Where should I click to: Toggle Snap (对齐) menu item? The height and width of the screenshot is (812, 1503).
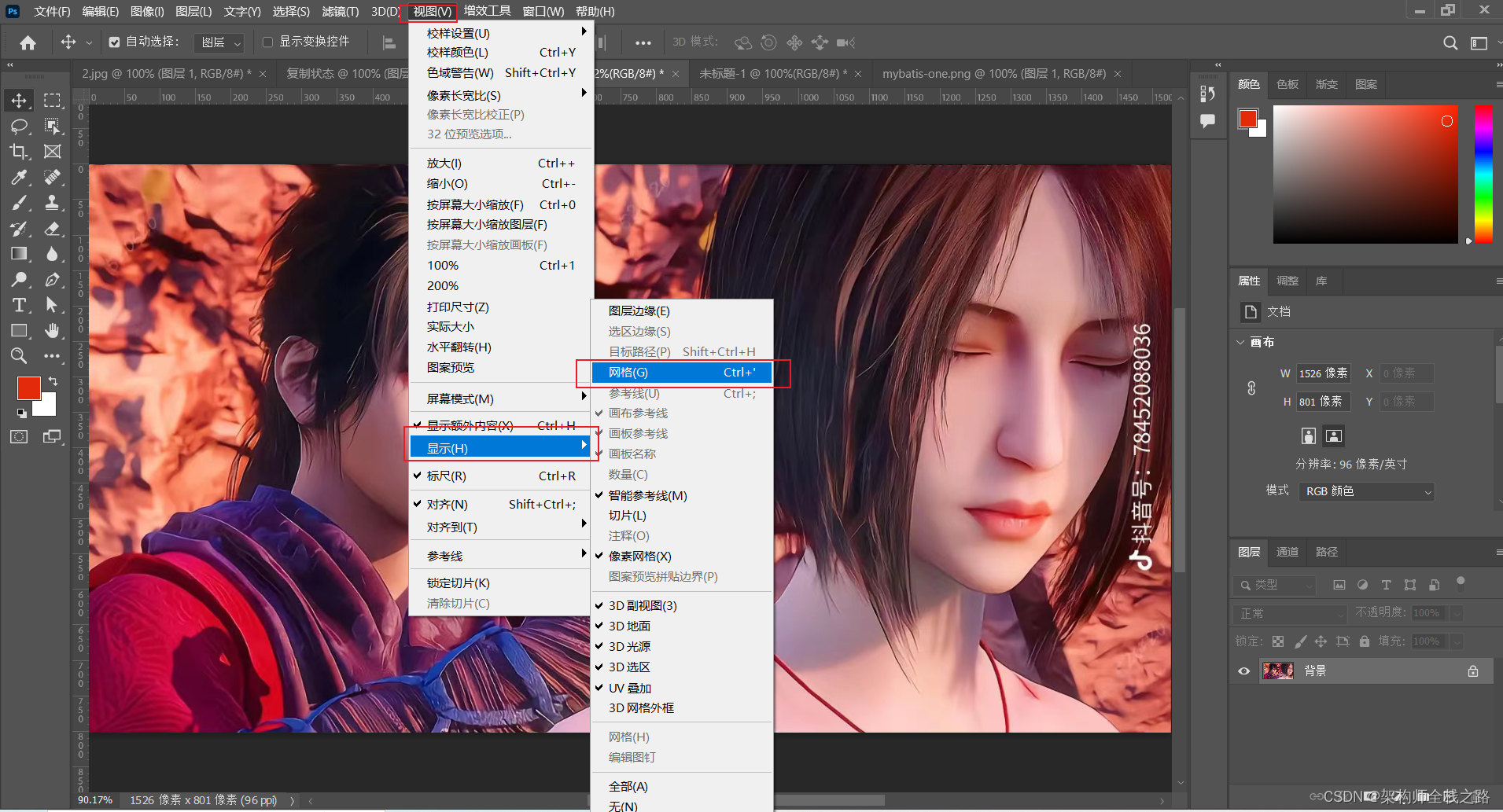(x=500, y=504)
